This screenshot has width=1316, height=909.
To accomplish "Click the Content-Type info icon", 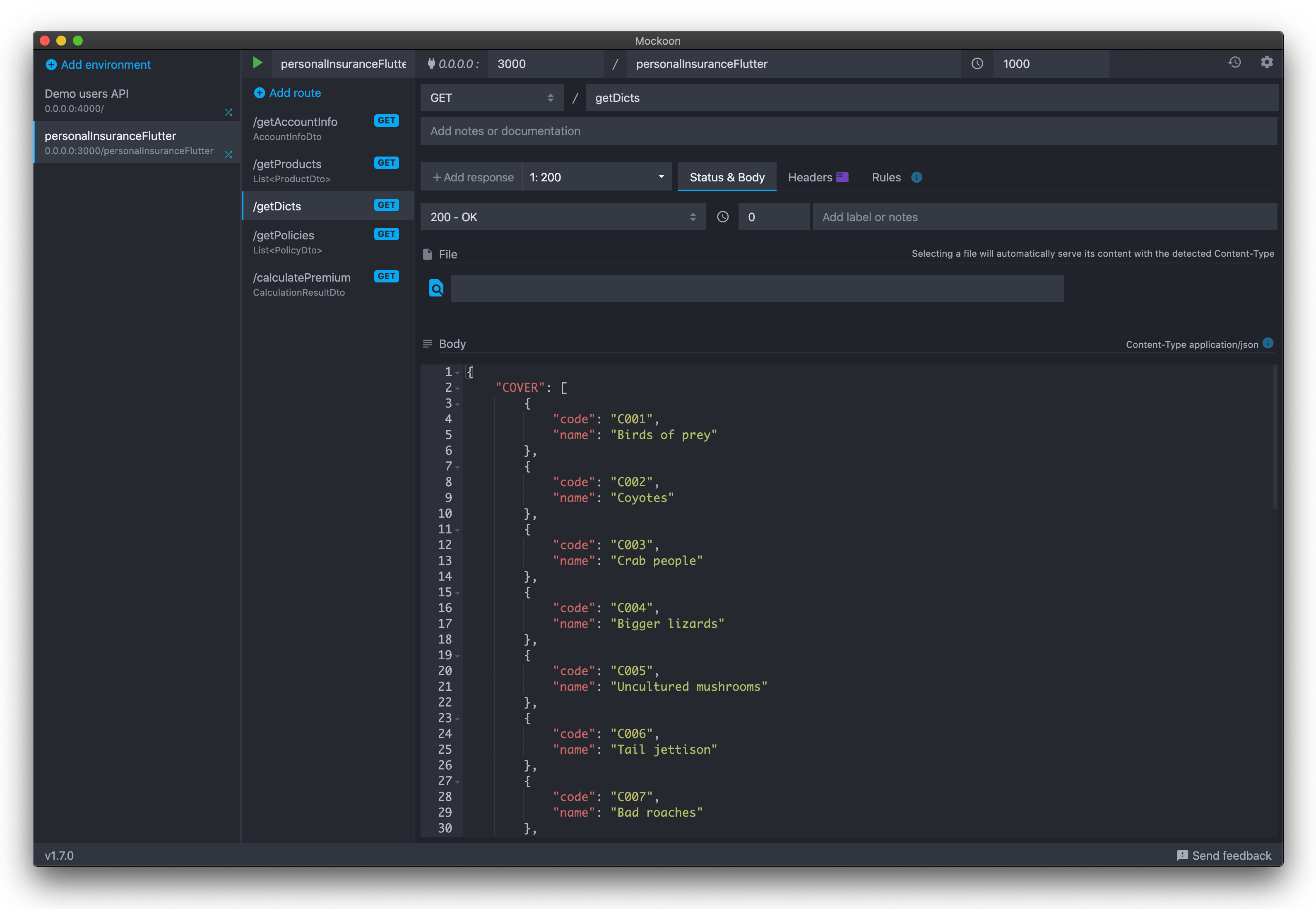I will [x=1268, y=343].
